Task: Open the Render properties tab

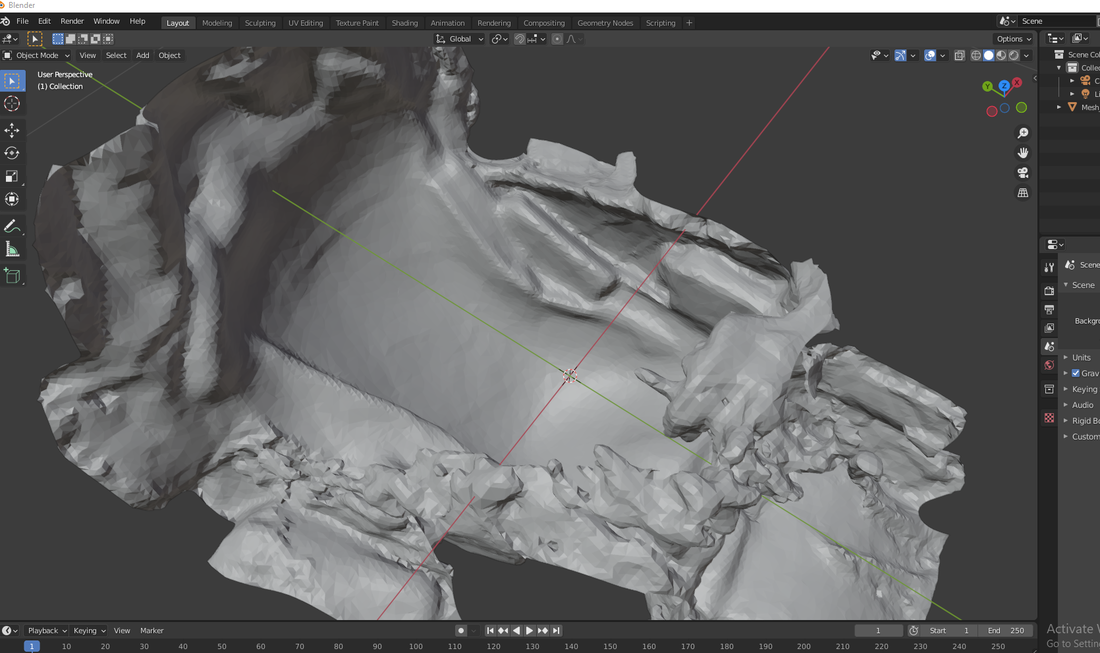Action: click(x=1049, y=290)
